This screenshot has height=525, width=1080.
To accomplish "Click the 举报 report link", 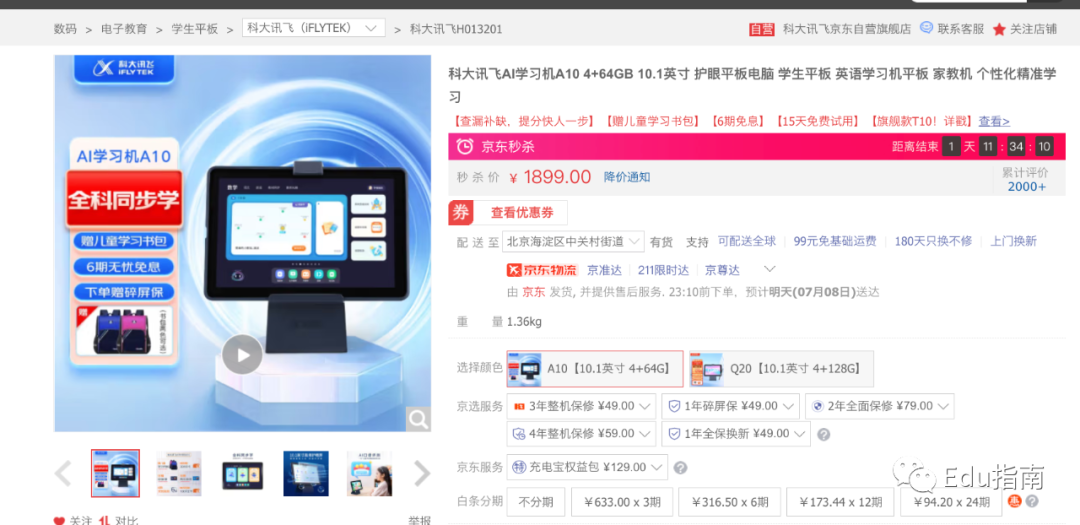I will (x=419, y=520).
